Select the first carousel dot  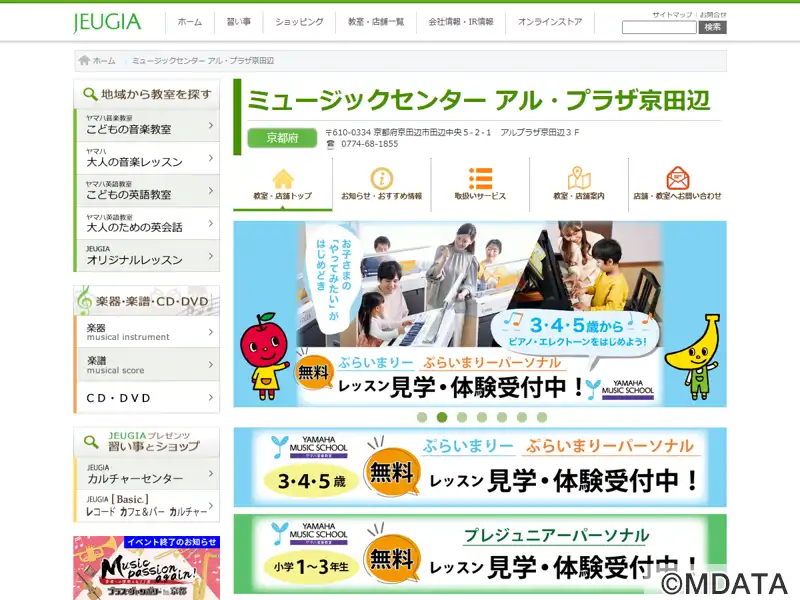tap(422, 417)
